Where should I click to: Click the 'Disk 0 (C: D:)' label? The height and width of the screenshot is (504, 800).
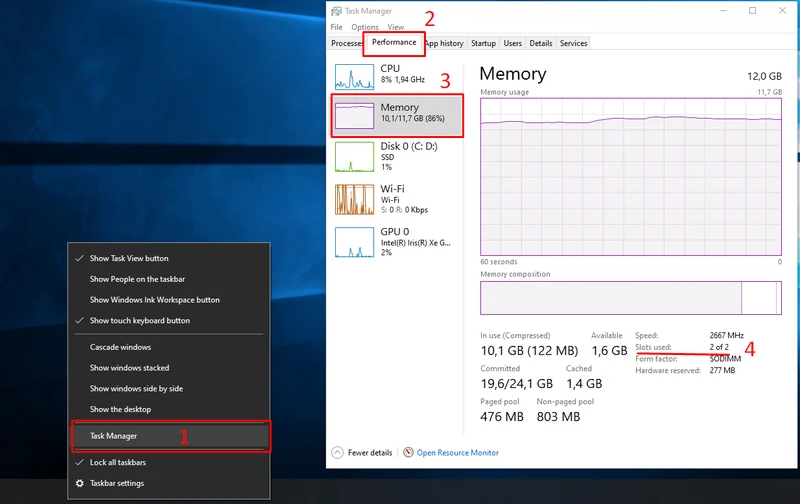(409, 146)
